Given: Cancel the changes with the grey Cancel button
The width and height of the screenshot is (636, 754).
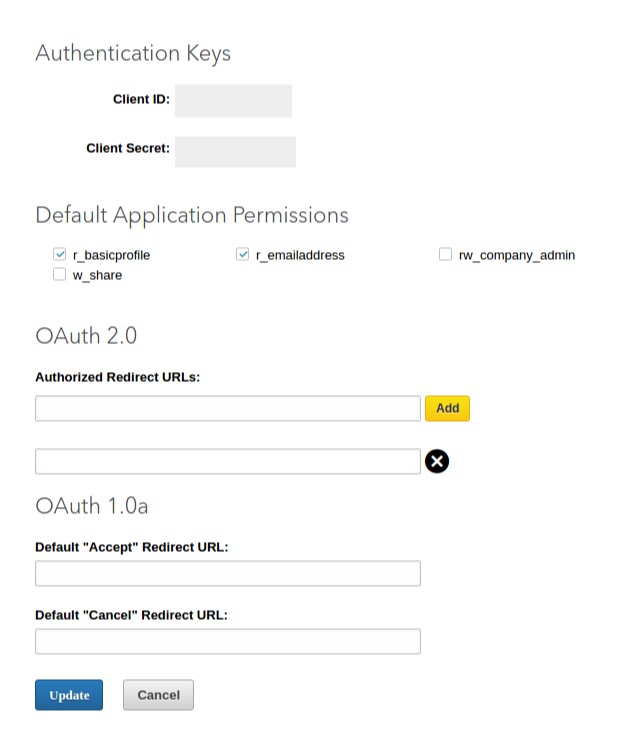Looking at the screenshot, I should point(158,695).
